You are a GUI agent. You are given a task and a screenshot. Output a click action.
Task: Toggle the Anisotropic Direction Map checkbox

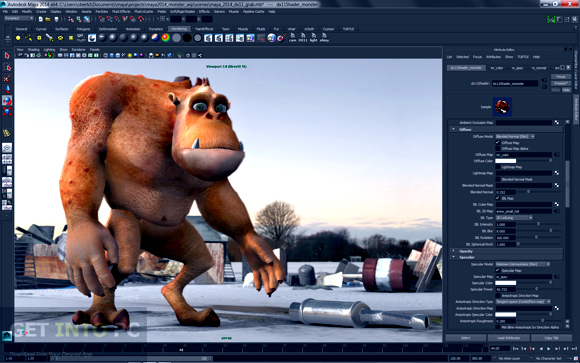[x=498, y=296]
